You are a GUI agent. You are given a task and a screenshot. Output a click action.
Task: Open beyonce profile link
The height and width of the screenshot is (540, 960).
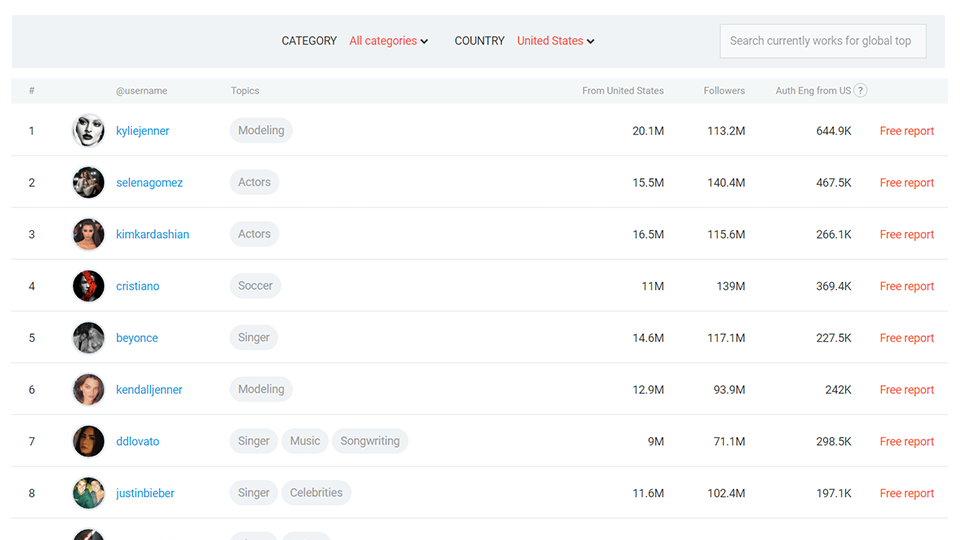pos(137,337)
